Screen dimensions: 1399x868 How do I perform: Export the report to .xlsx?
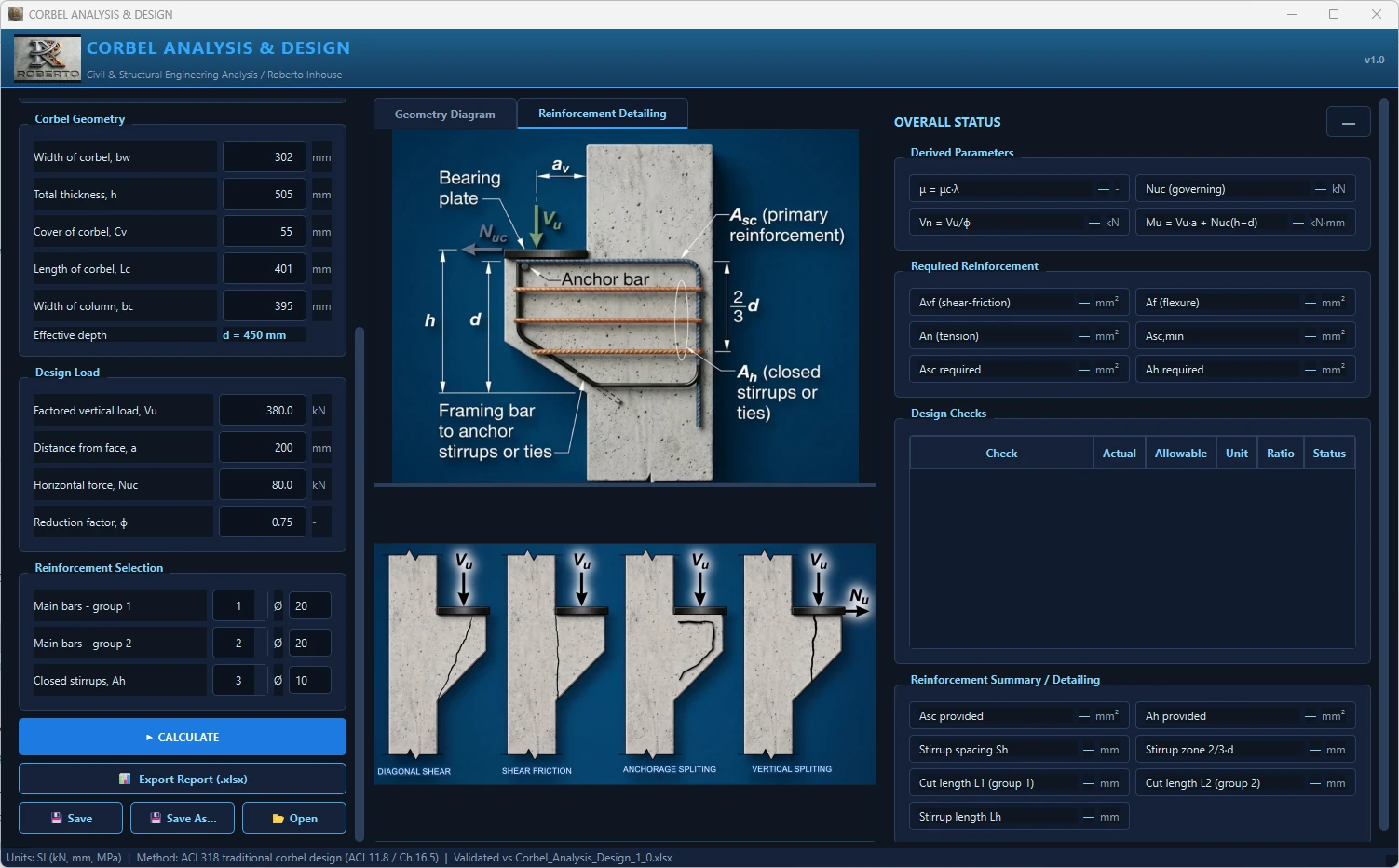point(183,779)
